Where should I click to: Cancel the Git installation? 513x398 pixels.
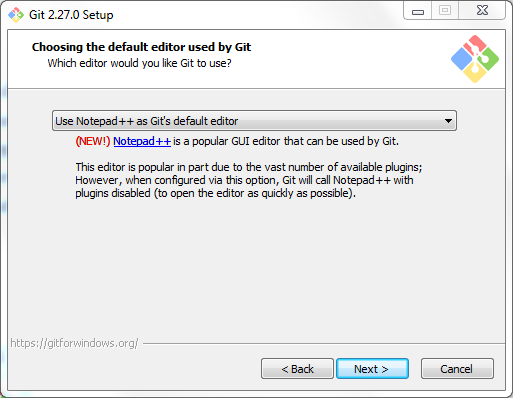tap(457, 369)
